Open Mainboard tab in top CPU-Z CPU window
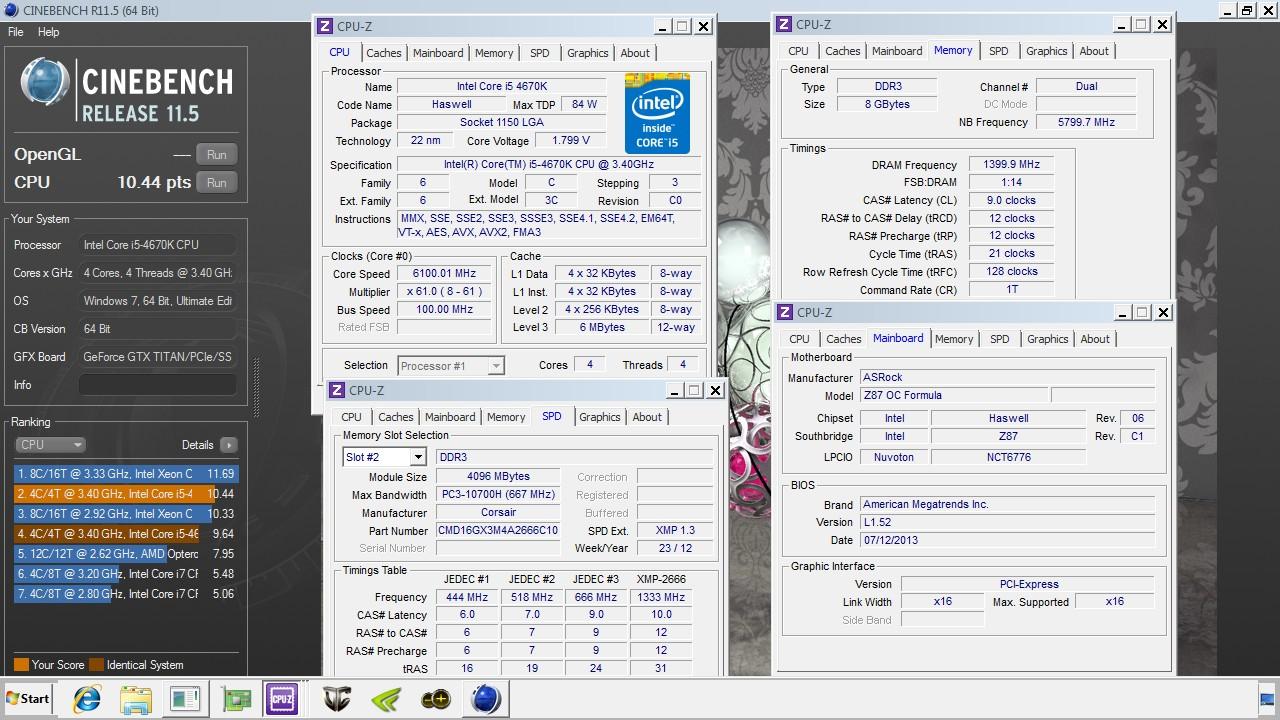The width and height of the screenshot is (1280, 720). pos(438,53)
